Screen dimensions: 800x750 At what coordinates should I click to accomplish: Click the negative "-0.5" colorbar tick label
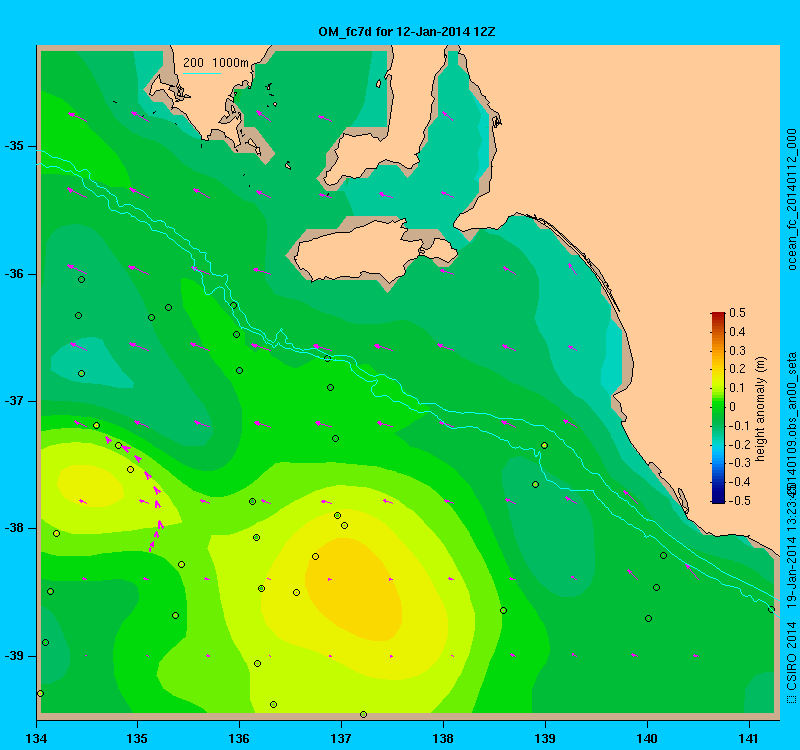(739, 501)
